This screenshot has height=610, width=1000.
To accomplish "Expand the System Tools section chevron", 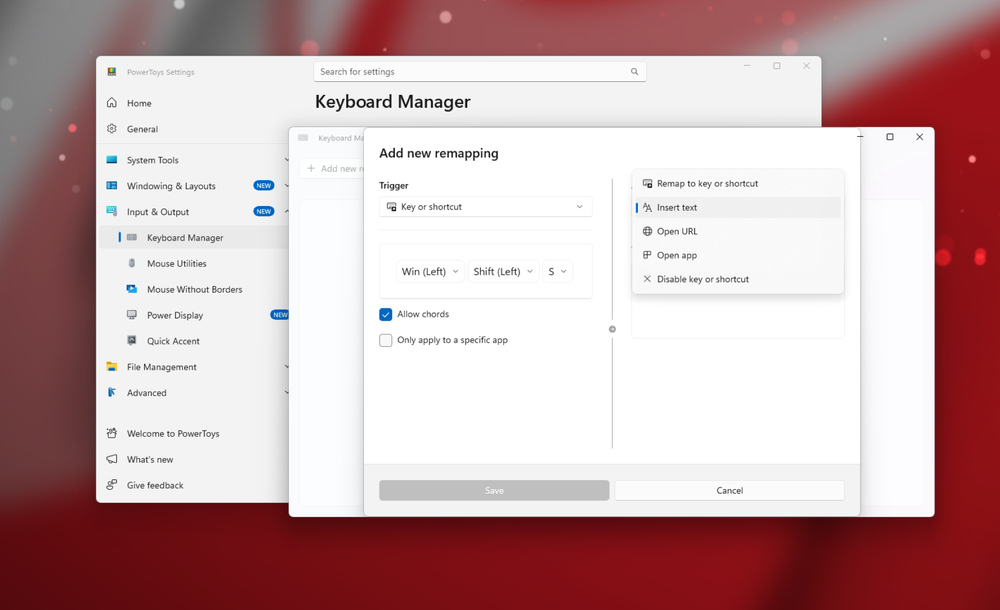I will pyautogui.click(x=286, y=160).
